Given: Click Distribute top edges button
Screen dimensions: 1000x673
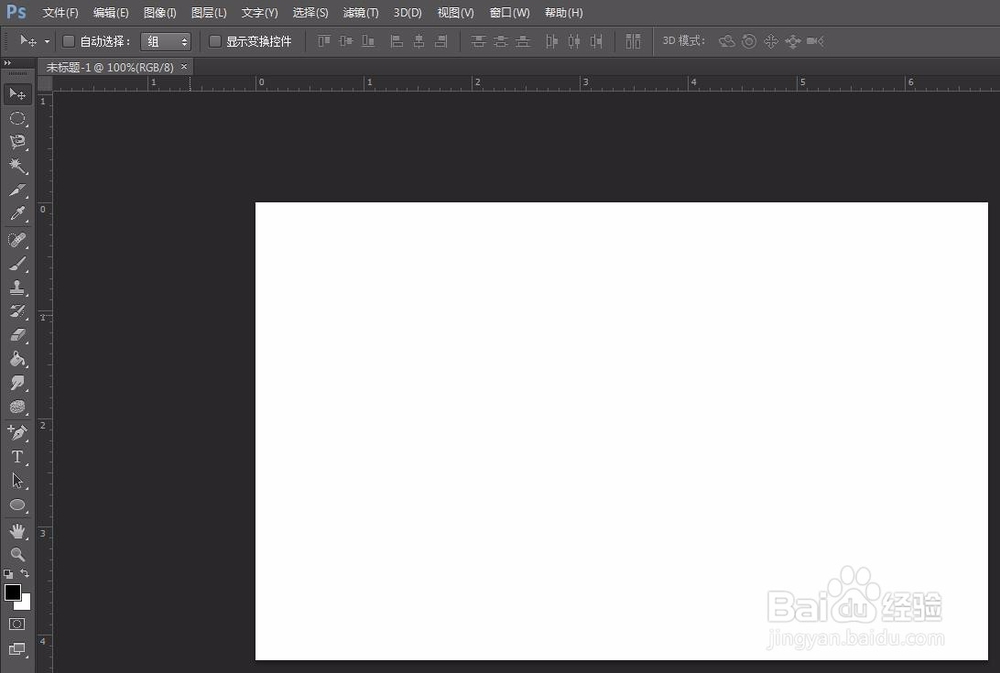Looking at the screenshot, I should (478, 41).
